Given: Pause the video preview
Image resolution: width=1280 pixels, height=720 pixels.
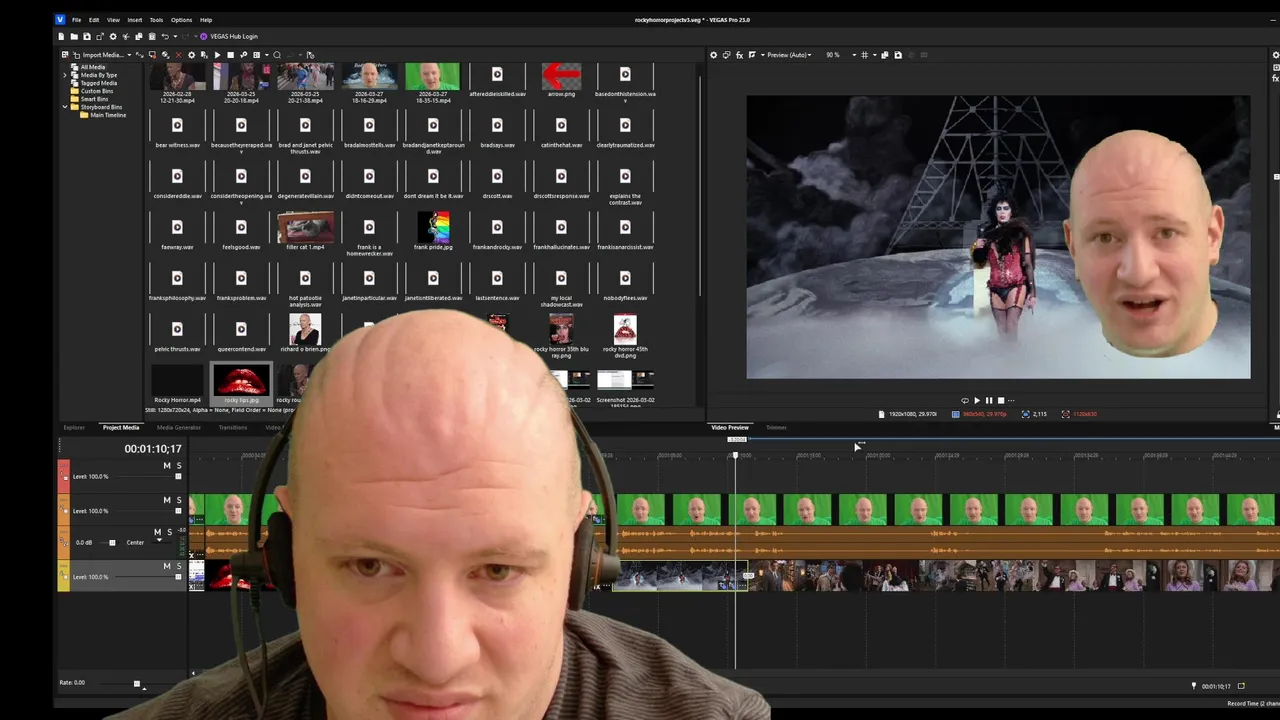Looking at the screenshot, I should click(x=989, y=400).
